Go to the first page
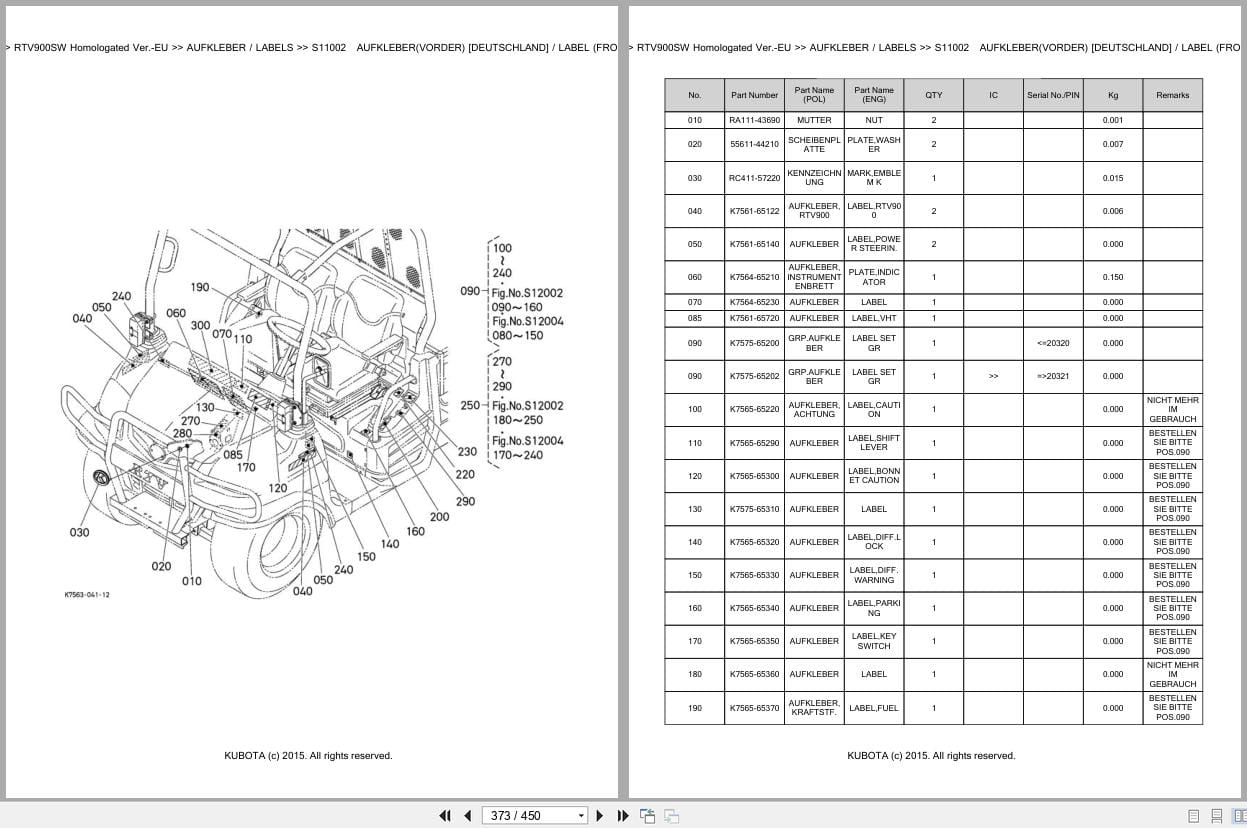1247x828 pixels. (x=445, y=815)
